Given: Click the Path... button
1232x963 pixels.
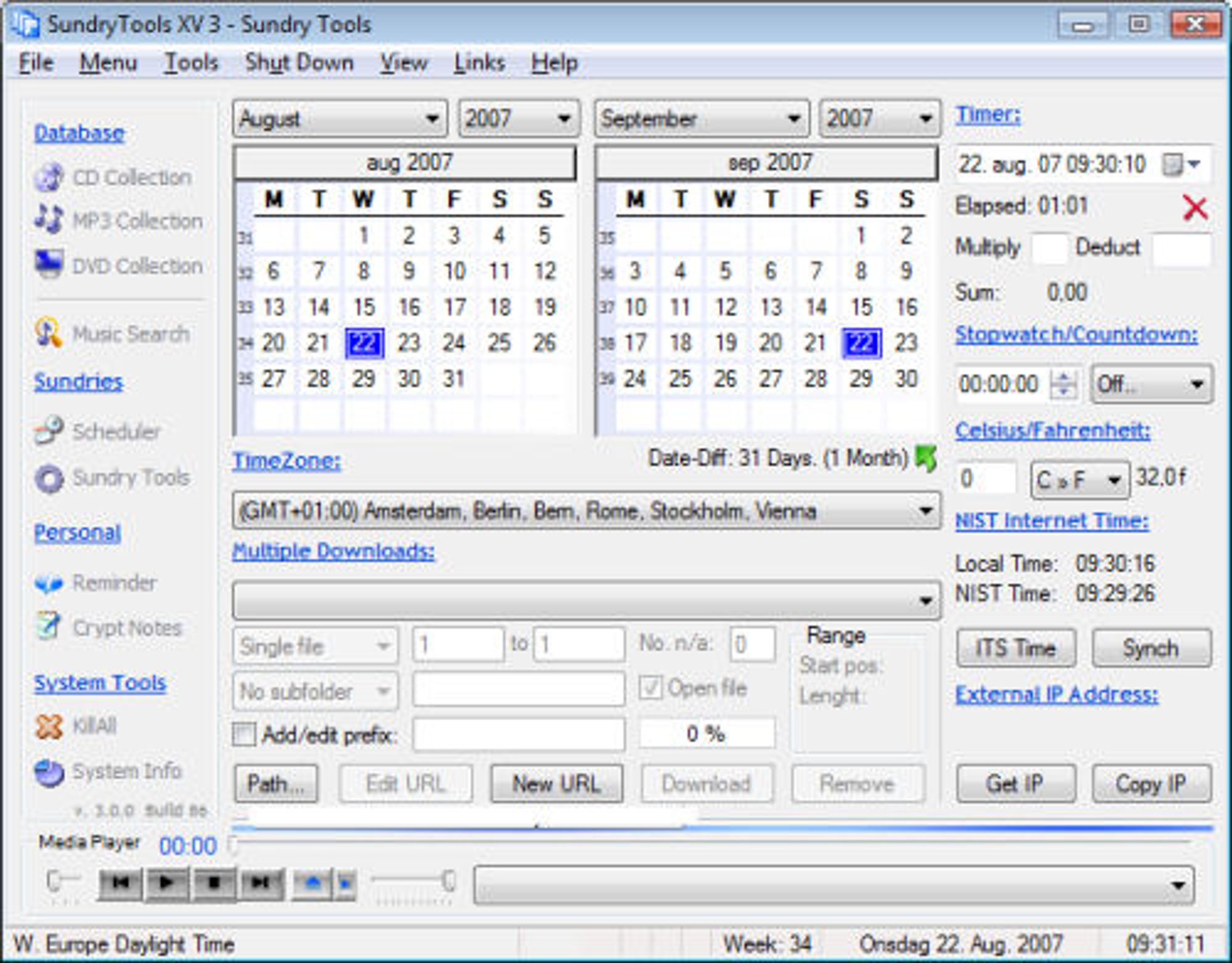Looking at the screenshot, I should click(276, 783).
